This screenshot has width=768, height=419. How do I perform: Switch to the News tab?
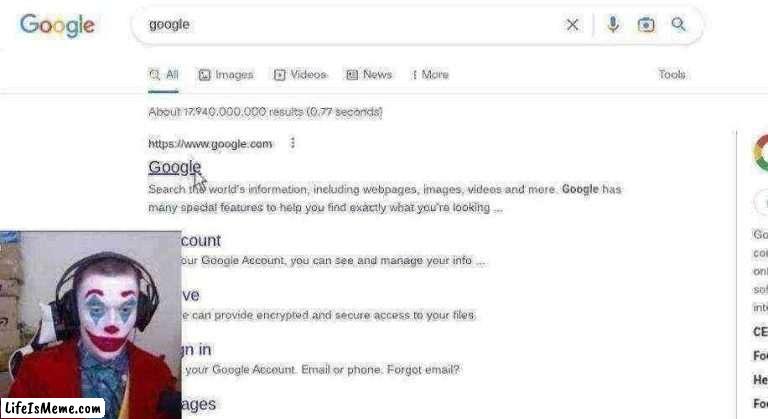(369, 74)
